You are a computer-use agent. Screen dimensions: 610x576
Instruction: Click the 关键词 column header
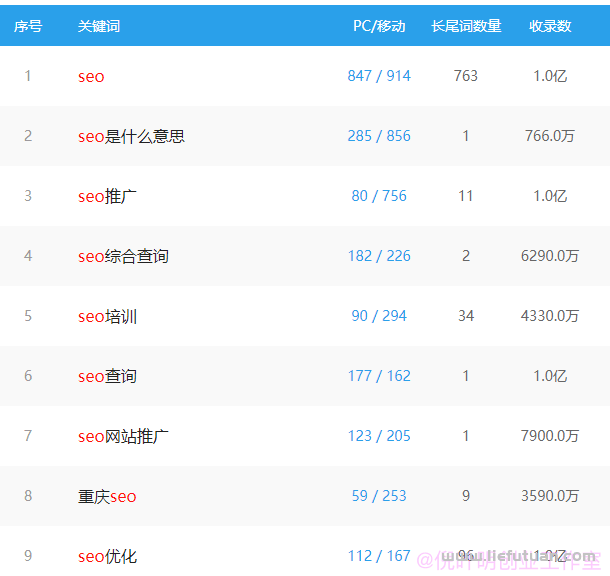tap(99, 26)
